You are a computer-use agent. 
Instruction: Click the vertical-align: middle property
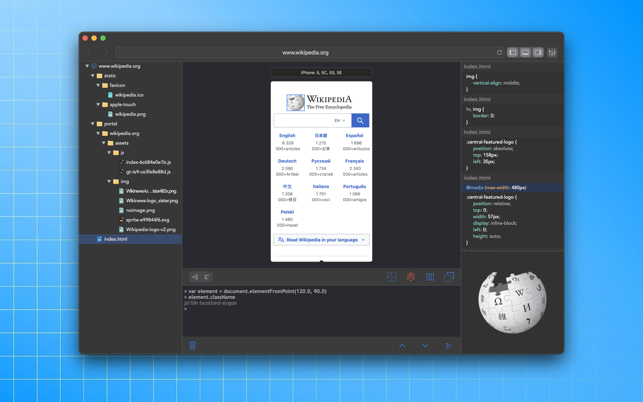coord(496,83)
